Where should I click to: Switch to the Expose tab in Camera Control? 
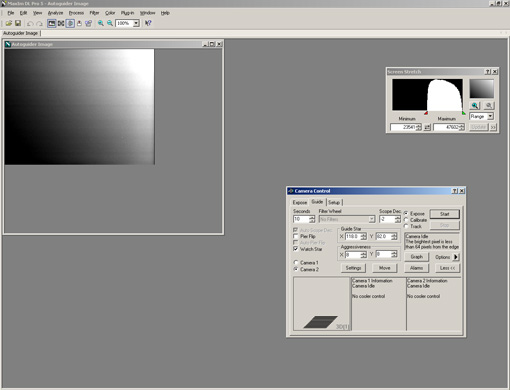point(300,202)
